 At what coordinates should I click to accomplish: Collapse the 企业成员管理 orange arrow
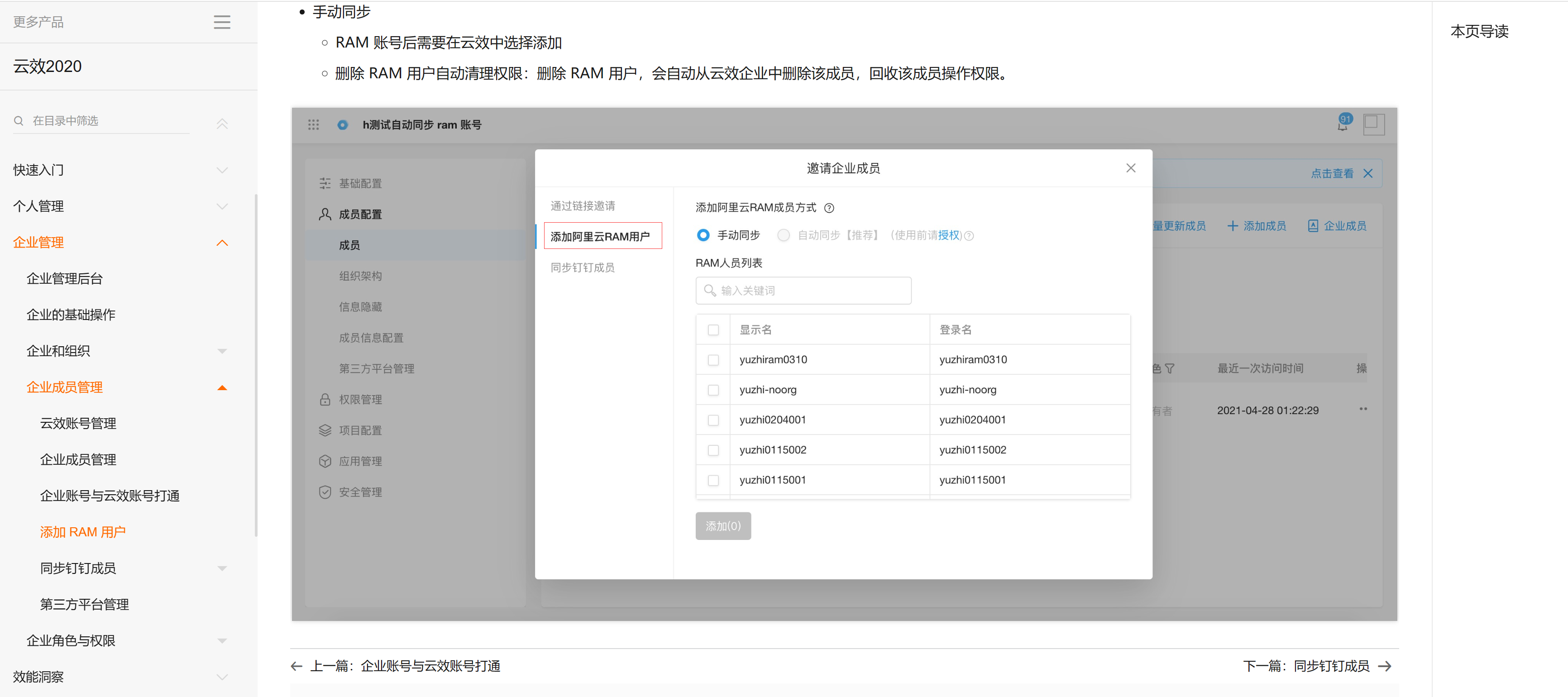point(222,388)
